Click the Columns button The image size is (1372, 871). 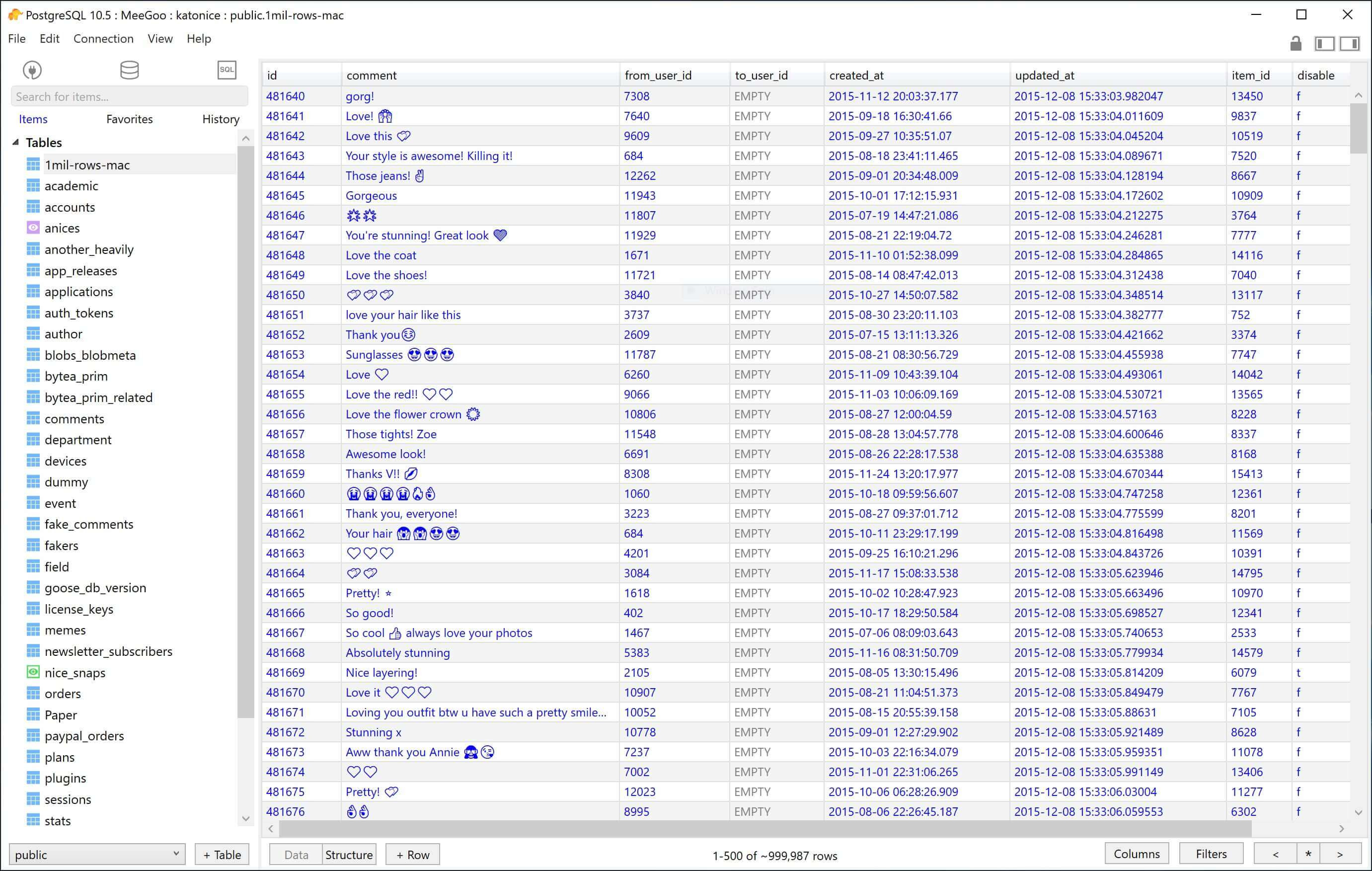[1137, 853]
